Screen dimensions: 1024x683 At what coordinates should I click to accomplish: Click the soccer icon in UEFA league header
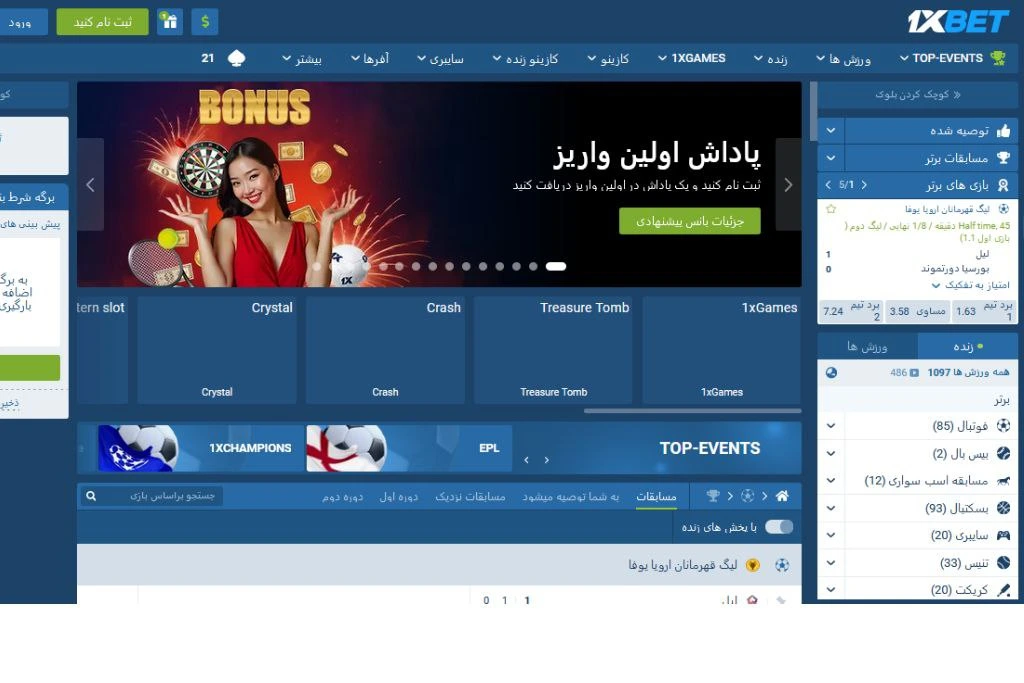(782, 565)
